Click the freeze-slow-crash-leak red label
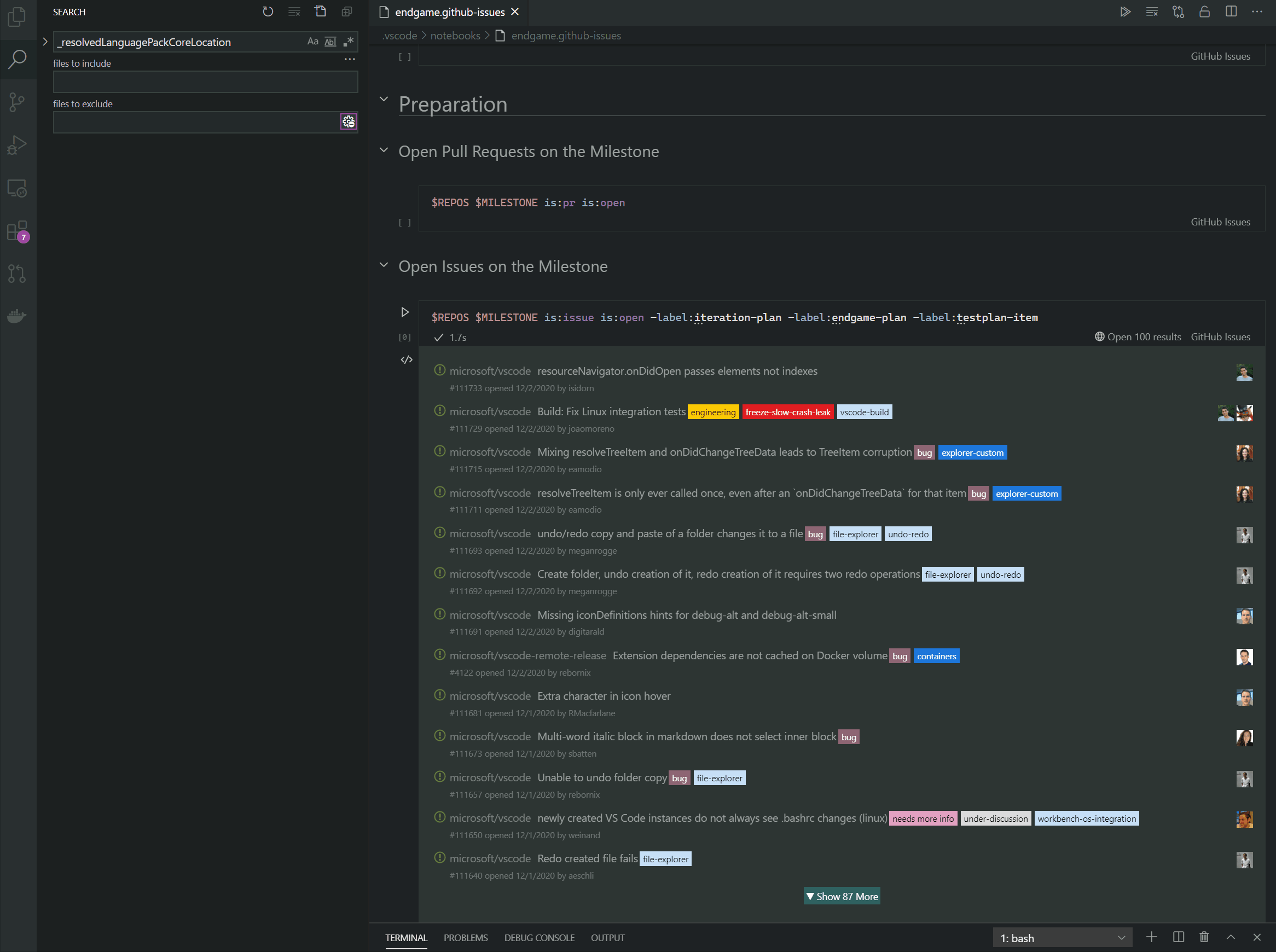 point(787,412)
